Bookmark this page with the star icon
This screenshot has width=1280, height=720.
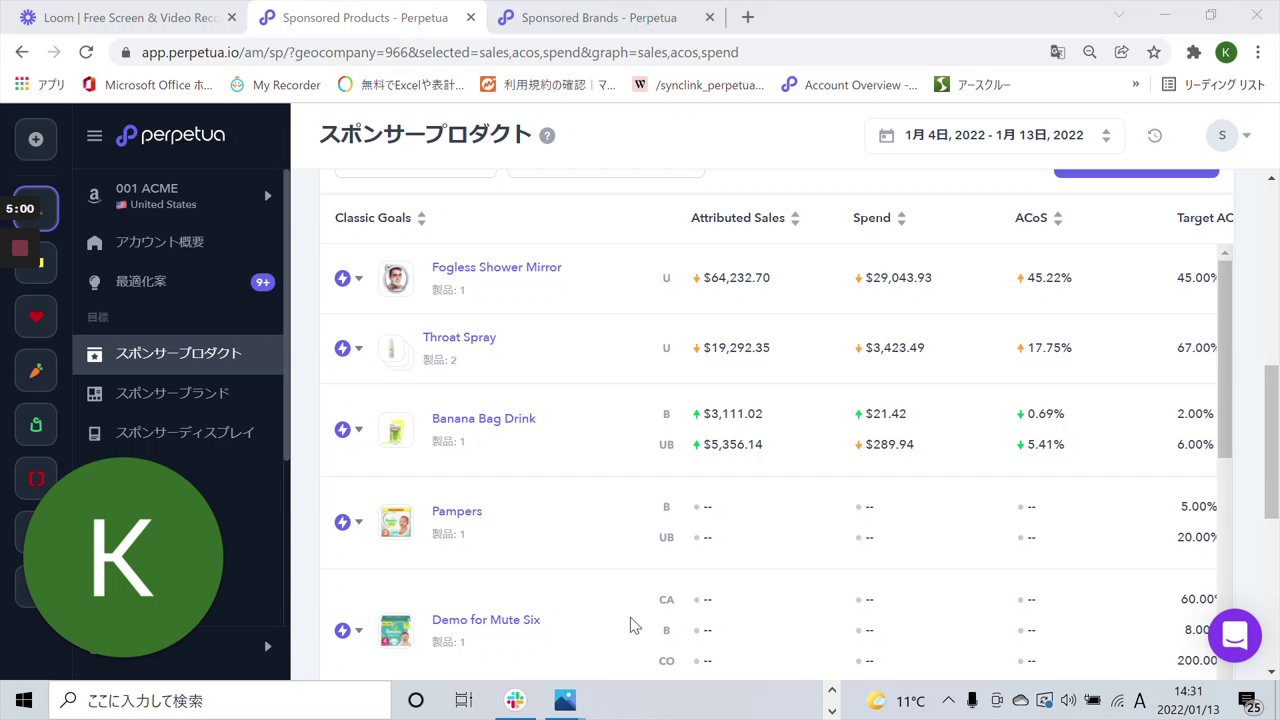1154,52
